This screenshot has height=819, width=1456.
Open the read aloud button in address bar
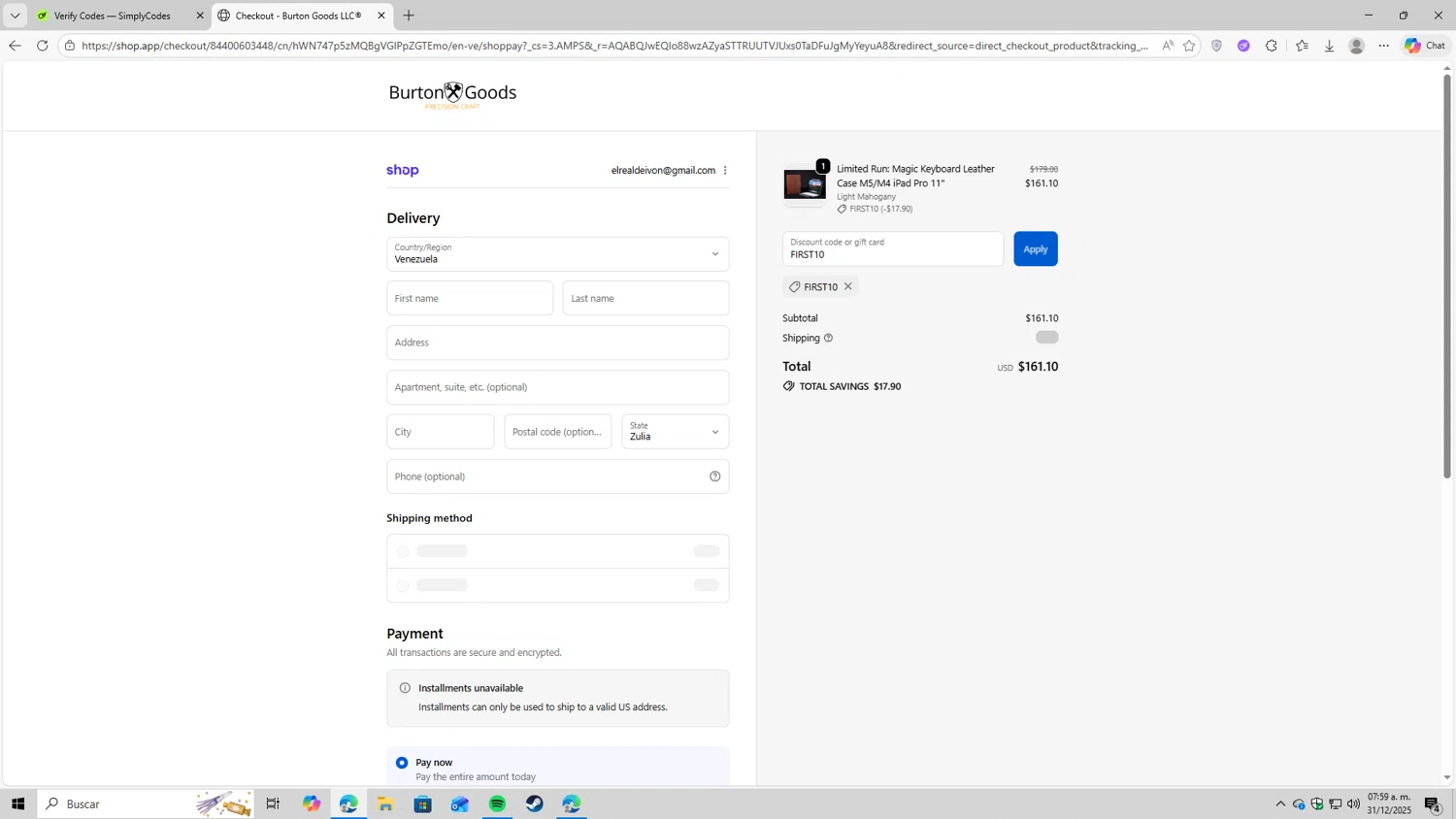click(1168, 46)
